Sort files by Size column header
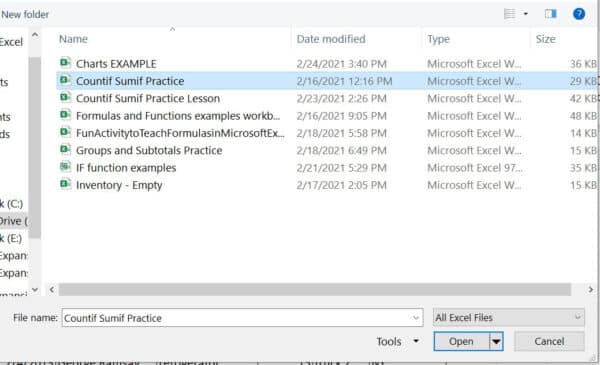The image size is (600, 365). click(x=545, y=39)
